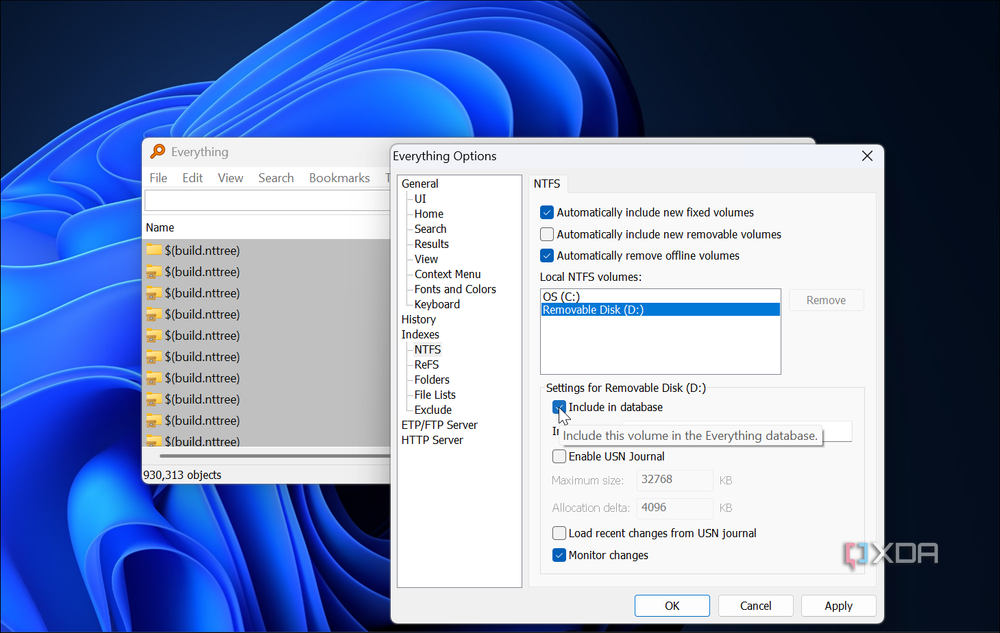Click the Apply button
The height and width of the screenshot is (633, 1000).
838,606
